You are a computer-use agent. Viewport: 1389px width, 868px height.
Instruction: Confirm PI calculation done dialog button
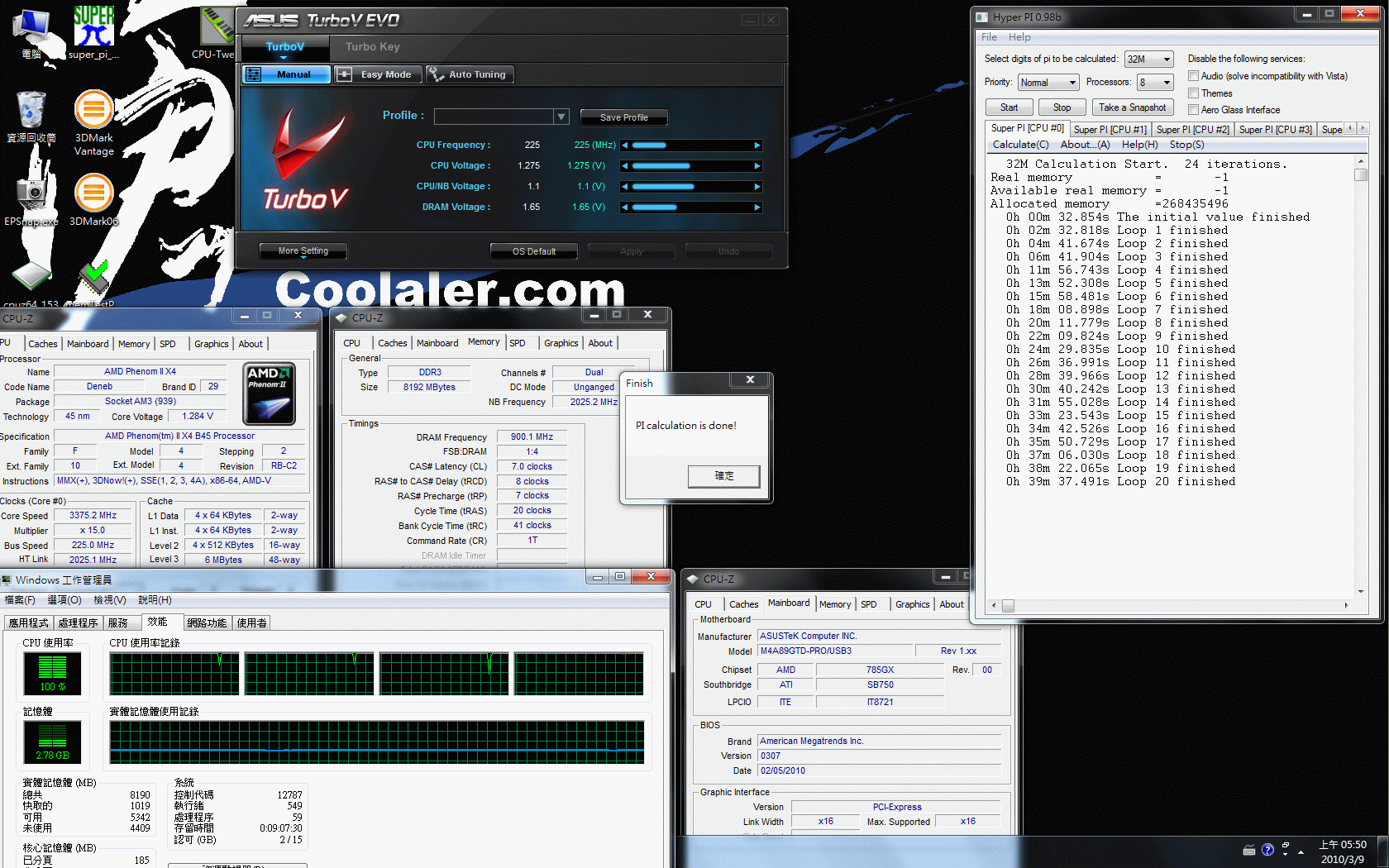pyautogui.click(x=723, y=476)
